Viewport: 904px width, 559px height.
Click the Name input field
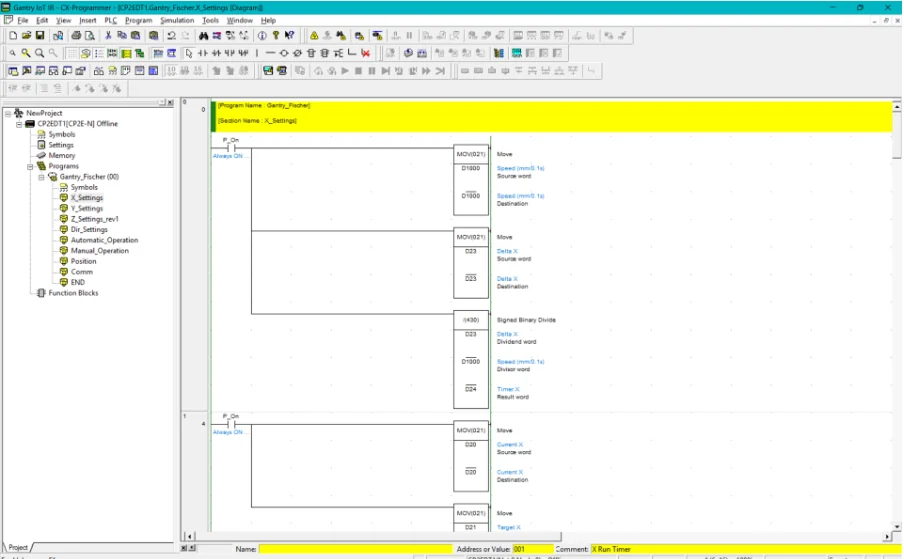355,549
